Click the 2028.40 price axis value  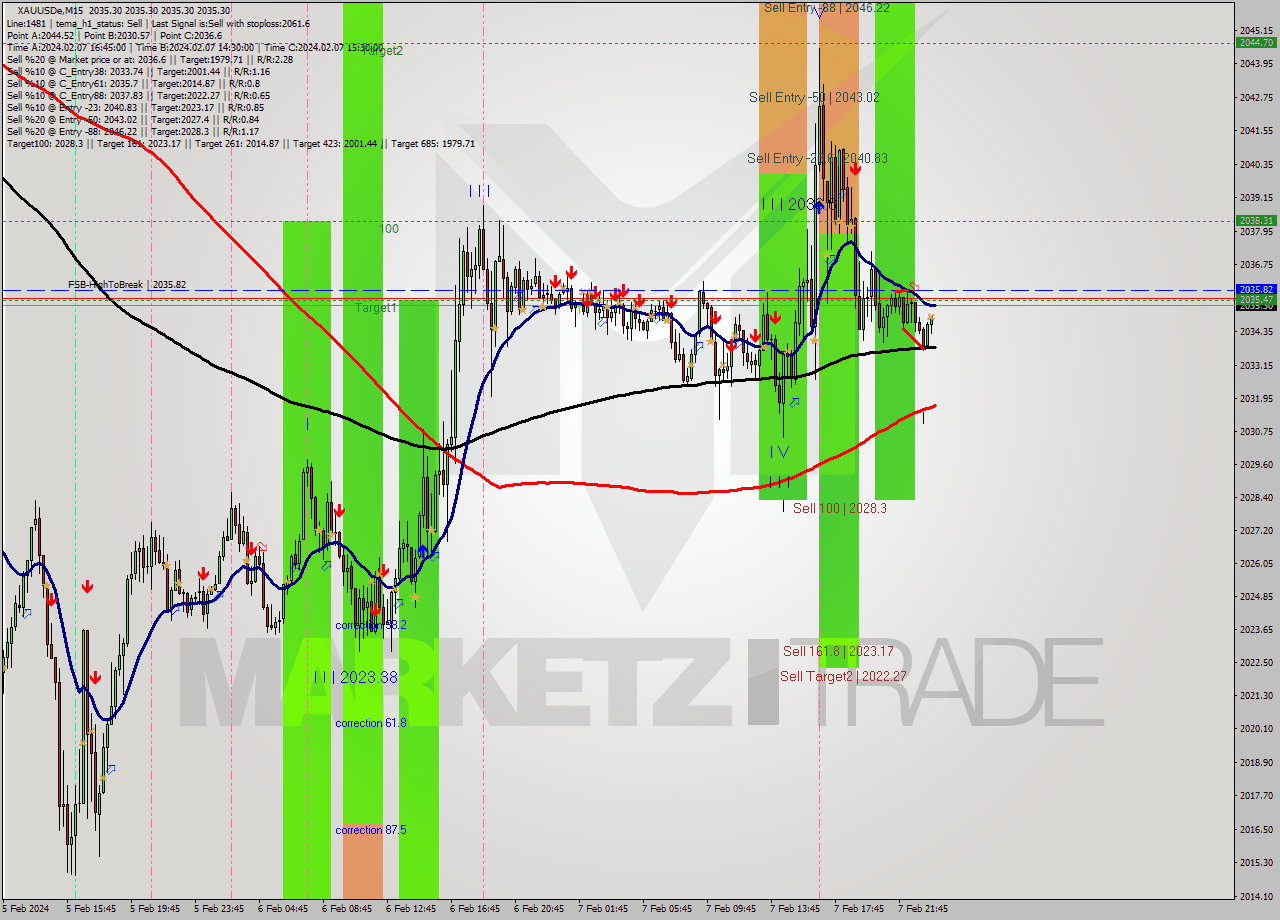[x=1256, y=497]
